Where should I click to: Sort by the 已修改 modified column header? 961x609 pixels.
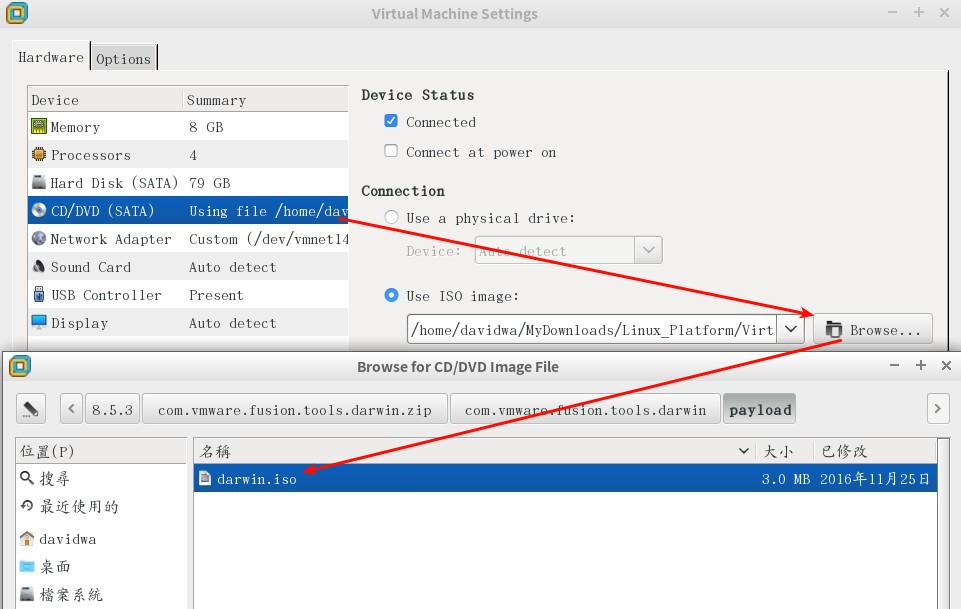(x=875, y=452)
